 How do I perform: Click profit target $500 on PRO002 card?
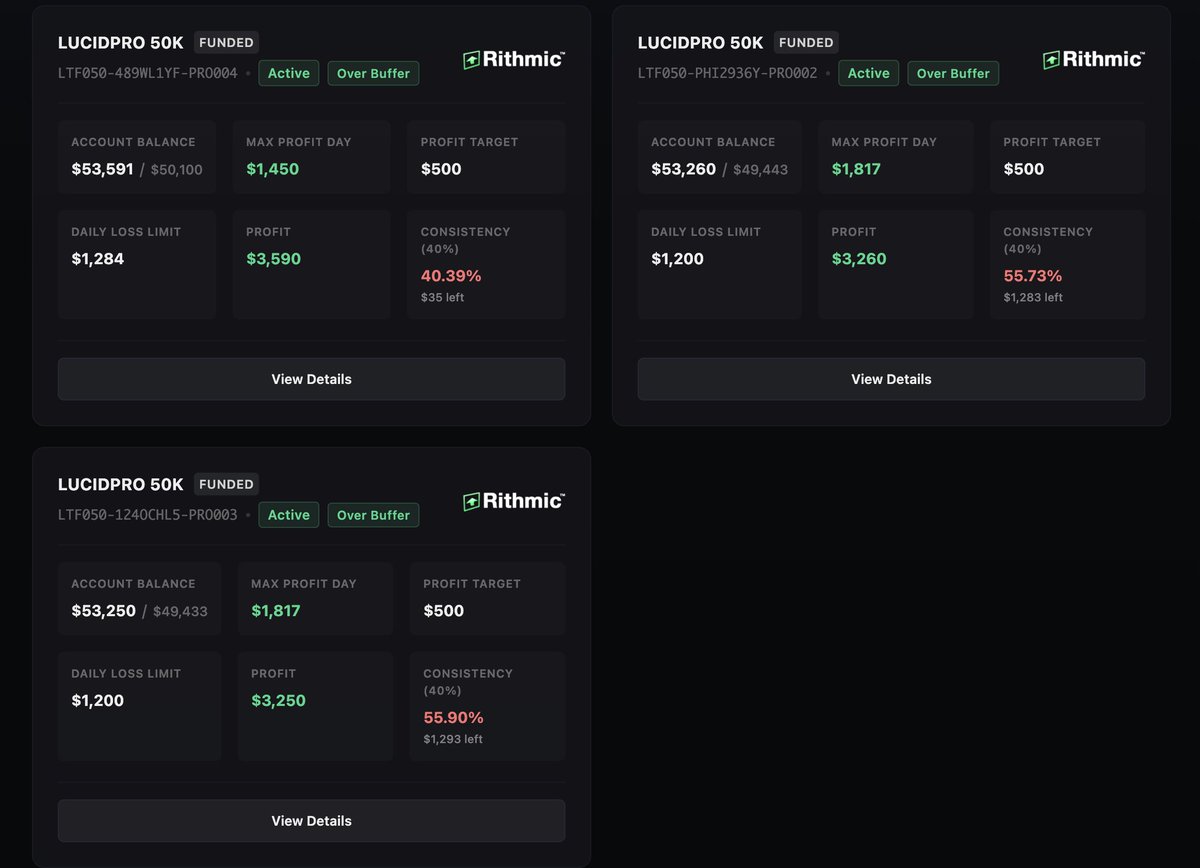point(1023,169)
